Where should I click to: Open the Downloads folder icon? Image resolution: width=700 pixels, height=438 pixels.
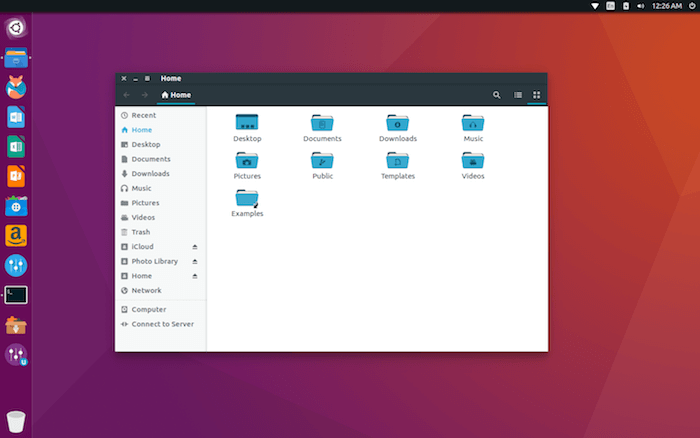tap(397, 122)
